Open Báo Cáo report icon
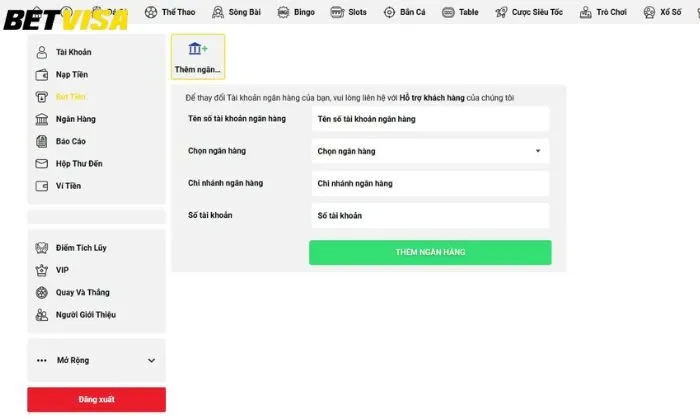 click(x=41, y=141)
